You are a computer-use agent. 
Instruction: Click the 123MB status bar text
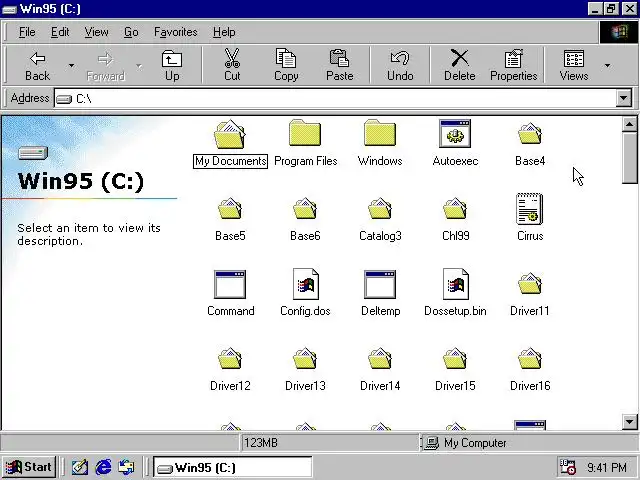click(261, 443)
